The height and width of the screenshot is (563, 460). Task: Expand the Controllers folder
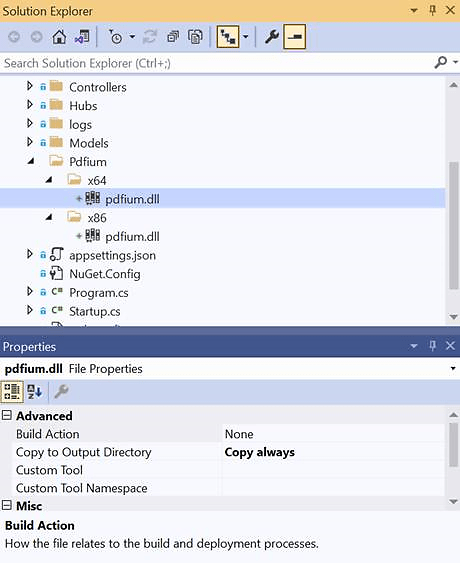(30, 86)
